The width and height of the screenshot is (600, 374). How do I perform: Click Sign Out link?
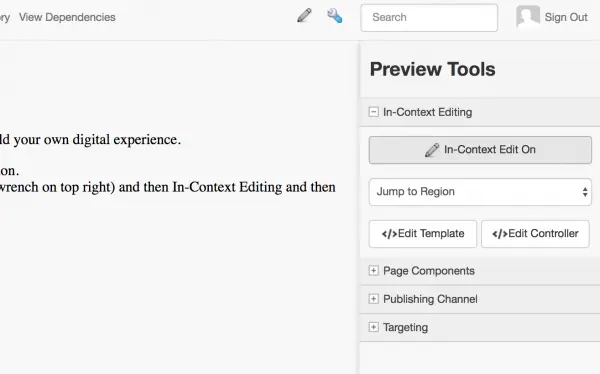(x=566, y=17)
